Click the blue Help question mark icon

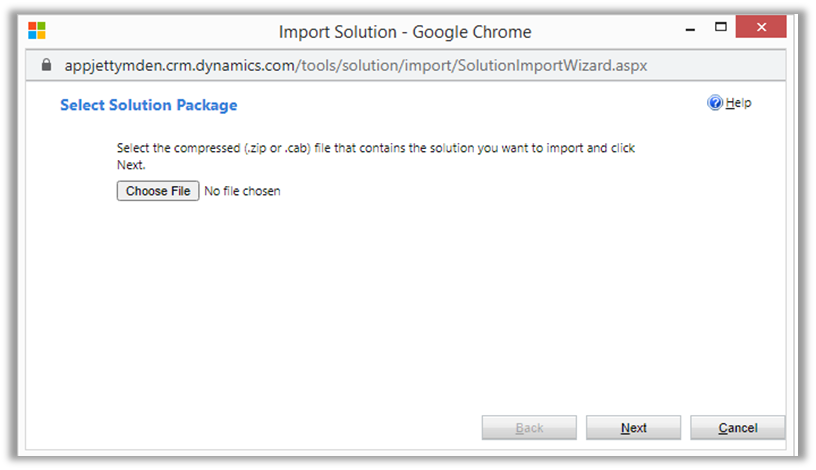click(x=715, y=103)
